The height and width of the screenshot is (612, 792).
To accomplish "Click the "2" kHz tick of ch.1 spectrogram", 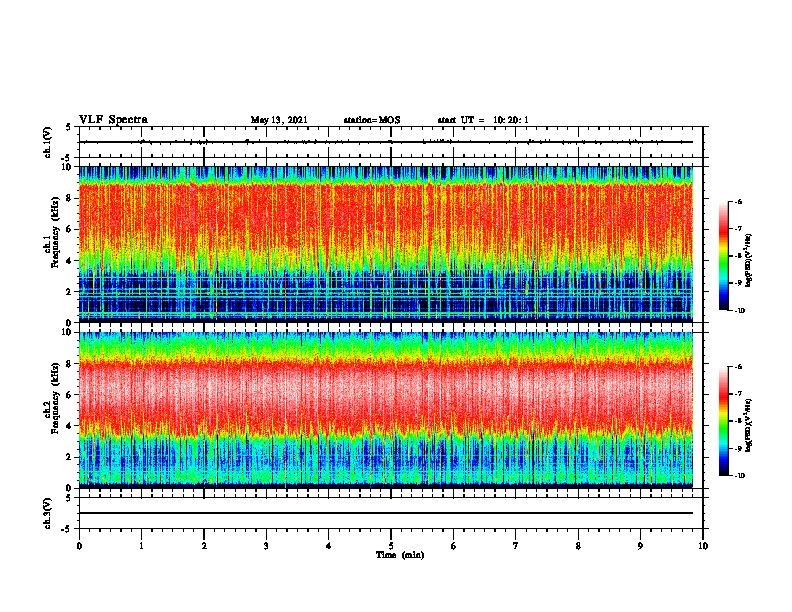I will (70, 292).
